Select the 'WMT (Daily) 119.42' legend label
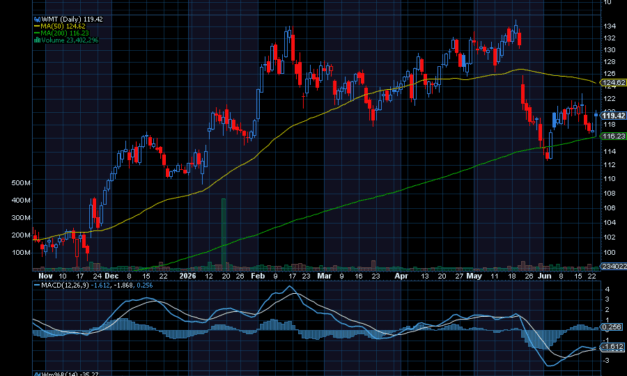The image size is (627, 376). (x=72, y=19)
